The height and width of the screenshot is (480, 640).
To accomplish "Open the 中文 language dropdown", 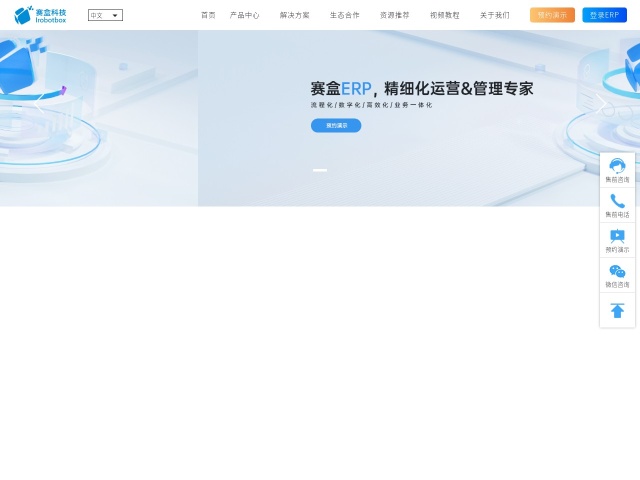I will pos(105,16).
